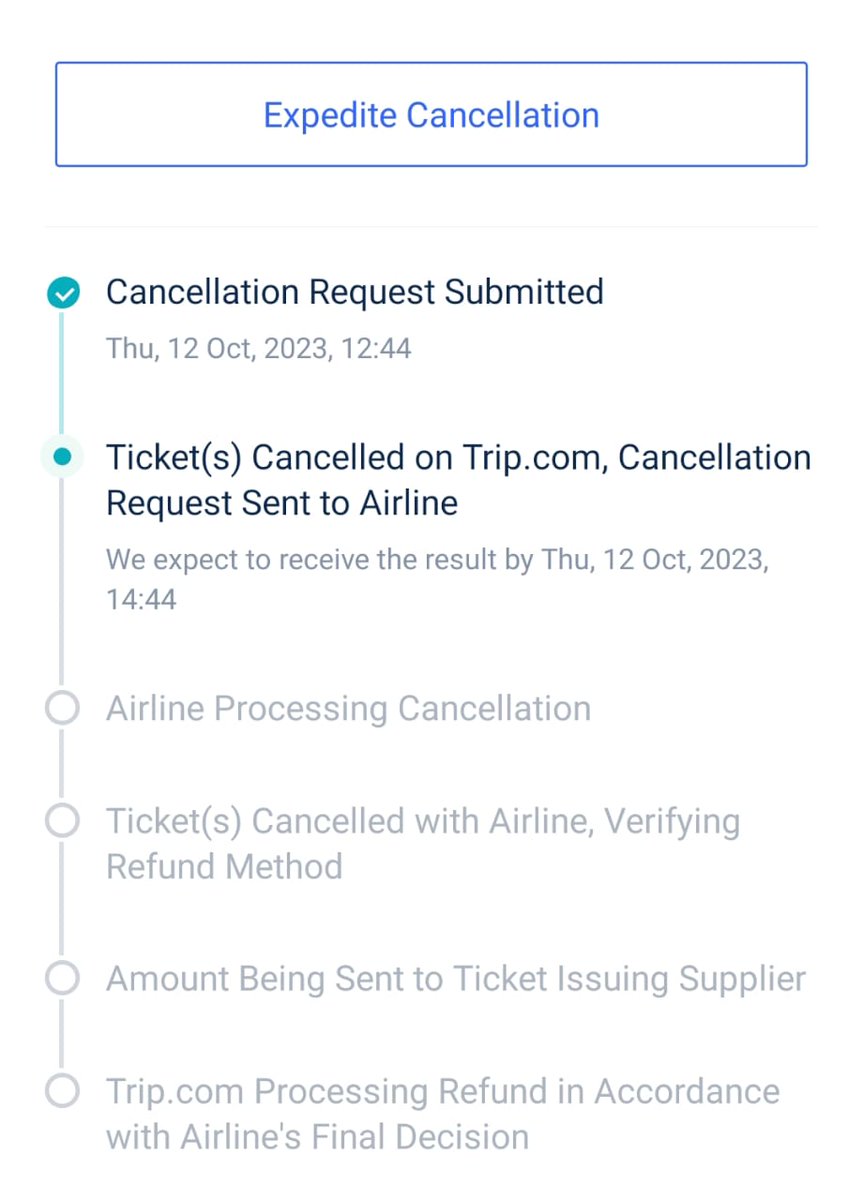Click Amount Being Sent to Ticket Issuing Supplier

(455, 979)
